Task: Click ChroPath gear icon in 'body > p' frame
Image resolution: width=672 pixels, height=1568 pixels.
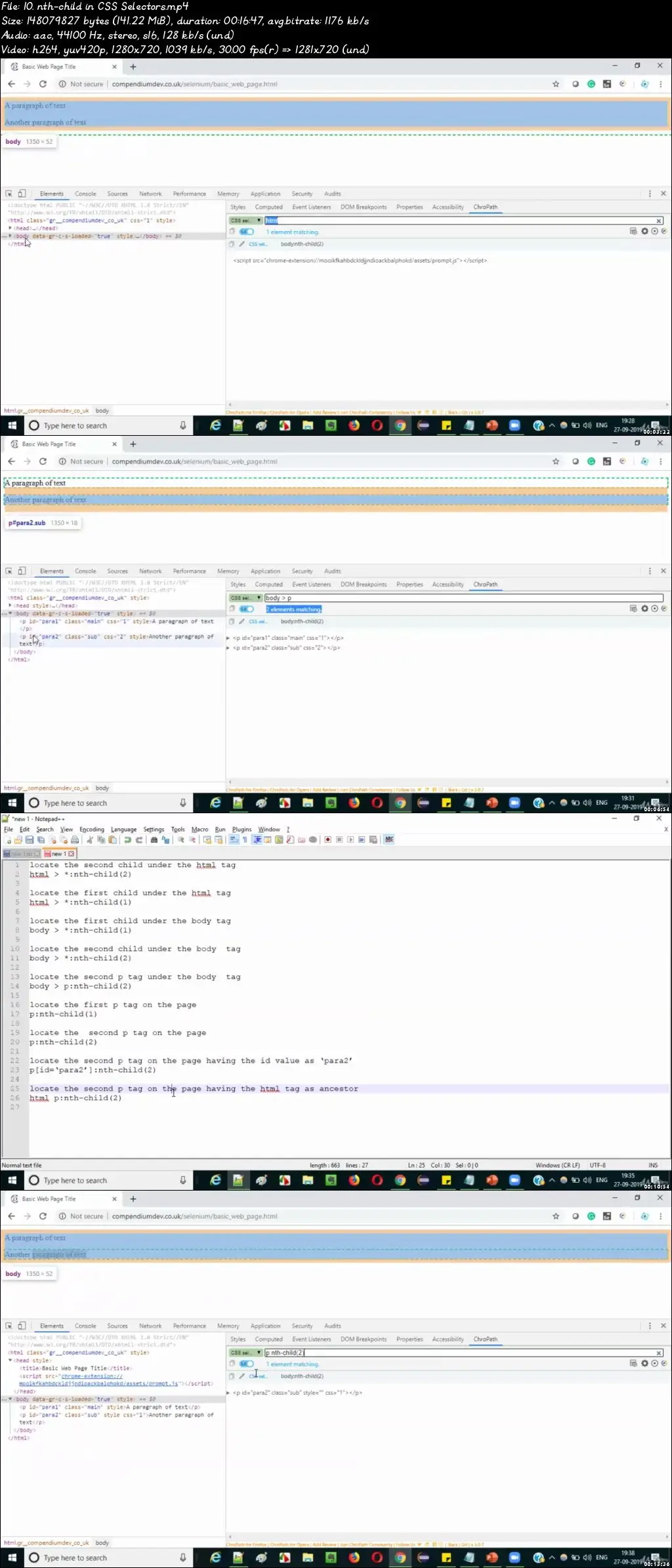Action: (644, 609)
